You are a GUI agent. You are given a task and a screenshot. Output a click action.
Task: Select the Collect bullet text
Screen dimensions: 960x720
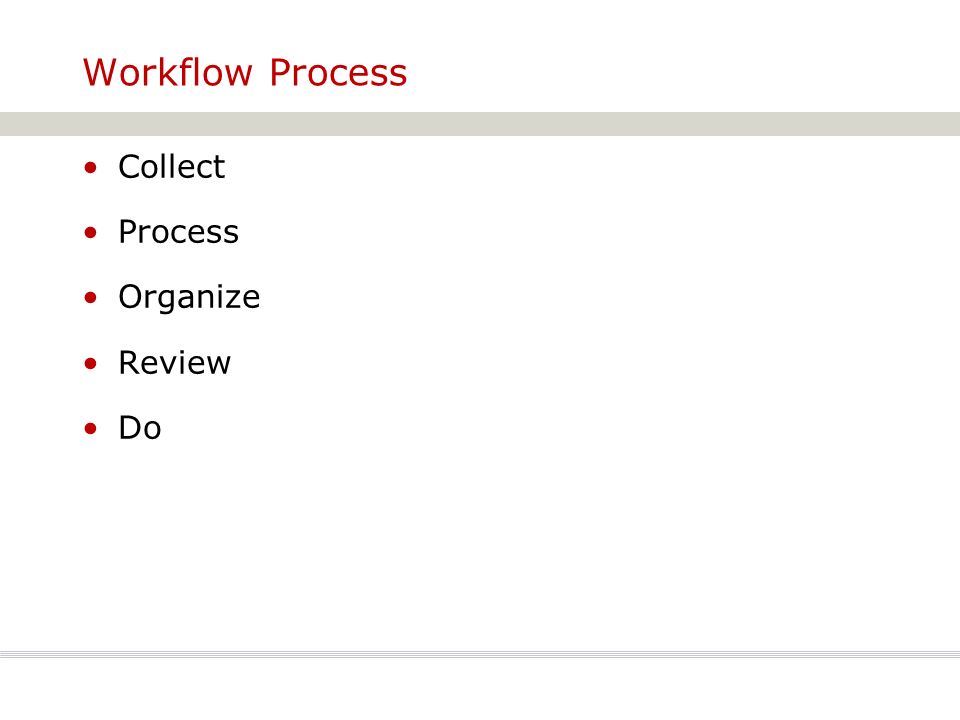(171, 167)
